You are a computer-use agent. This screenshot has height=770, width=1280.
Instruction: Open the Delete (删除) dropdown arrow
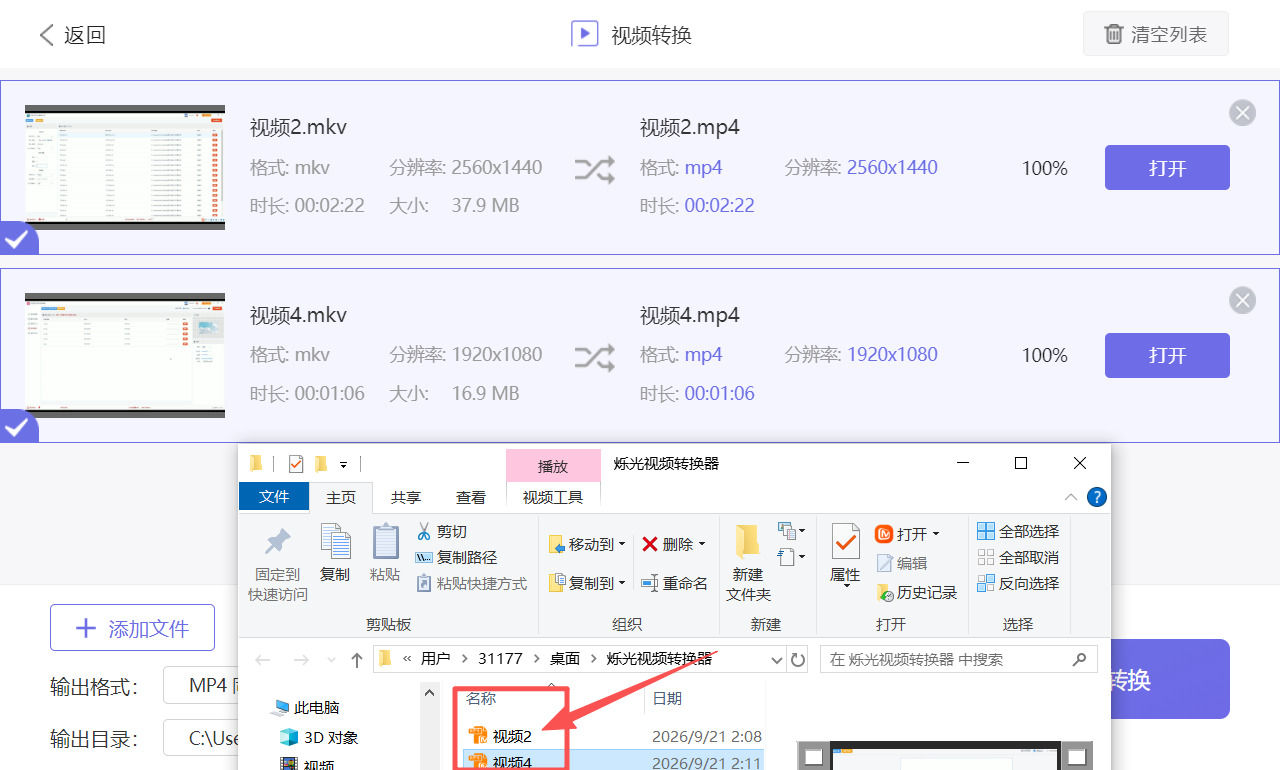[702, 545]
